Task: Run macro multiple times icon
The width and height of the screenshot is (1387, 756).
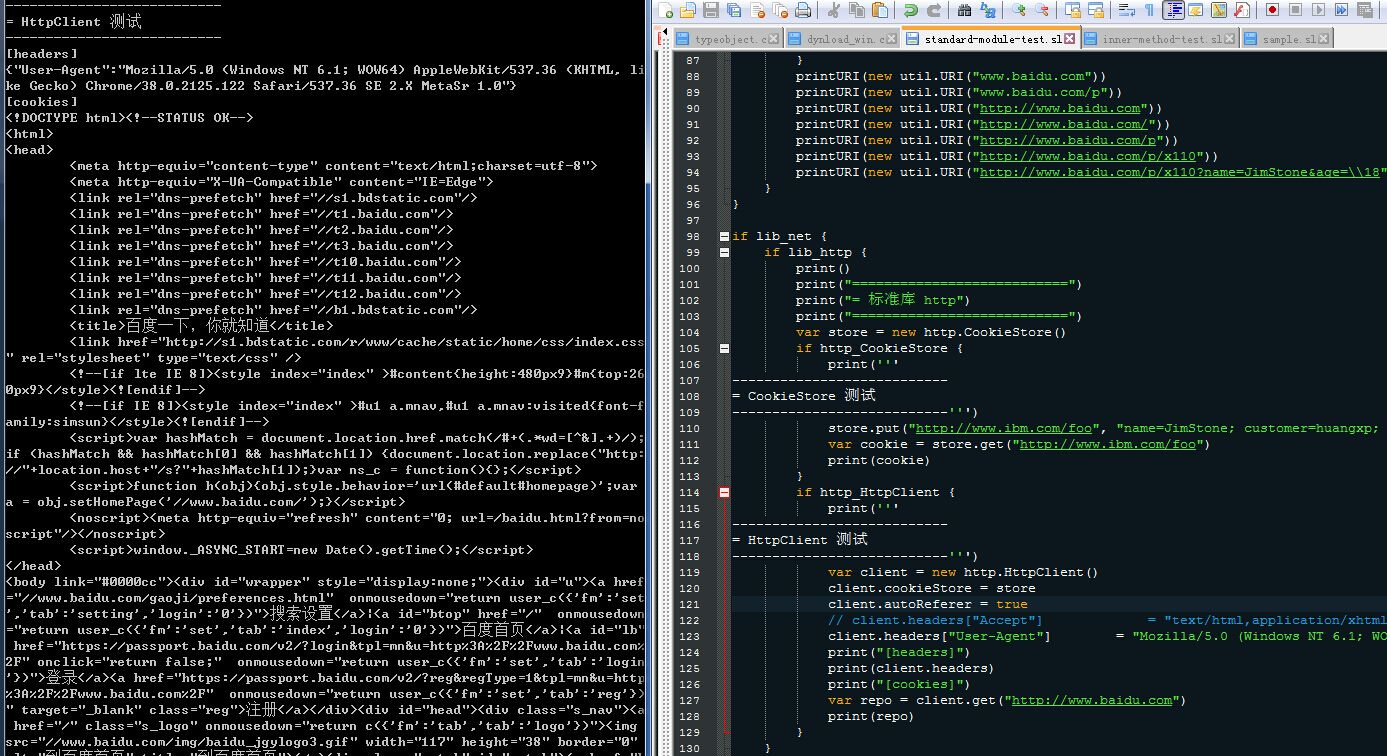Action: pyautogui.click(x=1341, y=10)
